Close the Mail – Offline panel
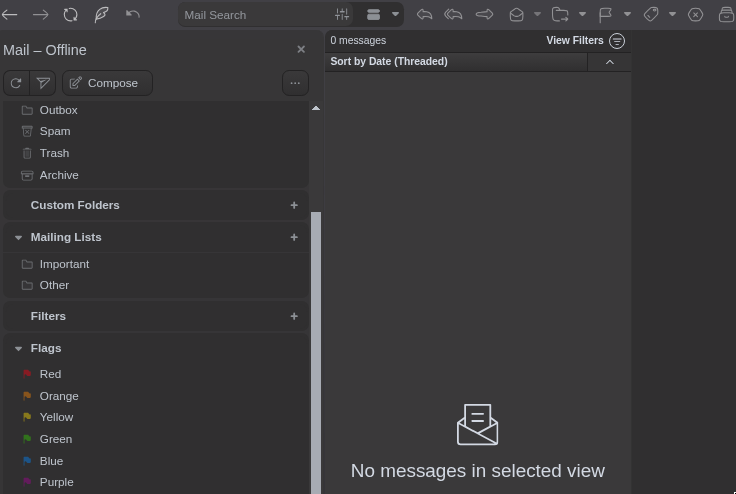Screen dimensions: 736x494 point(301,49)
